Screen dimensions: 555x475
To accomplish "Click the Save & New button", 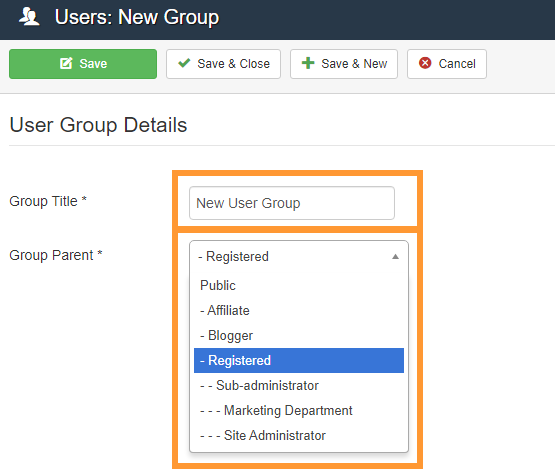I will coord(344,64).
